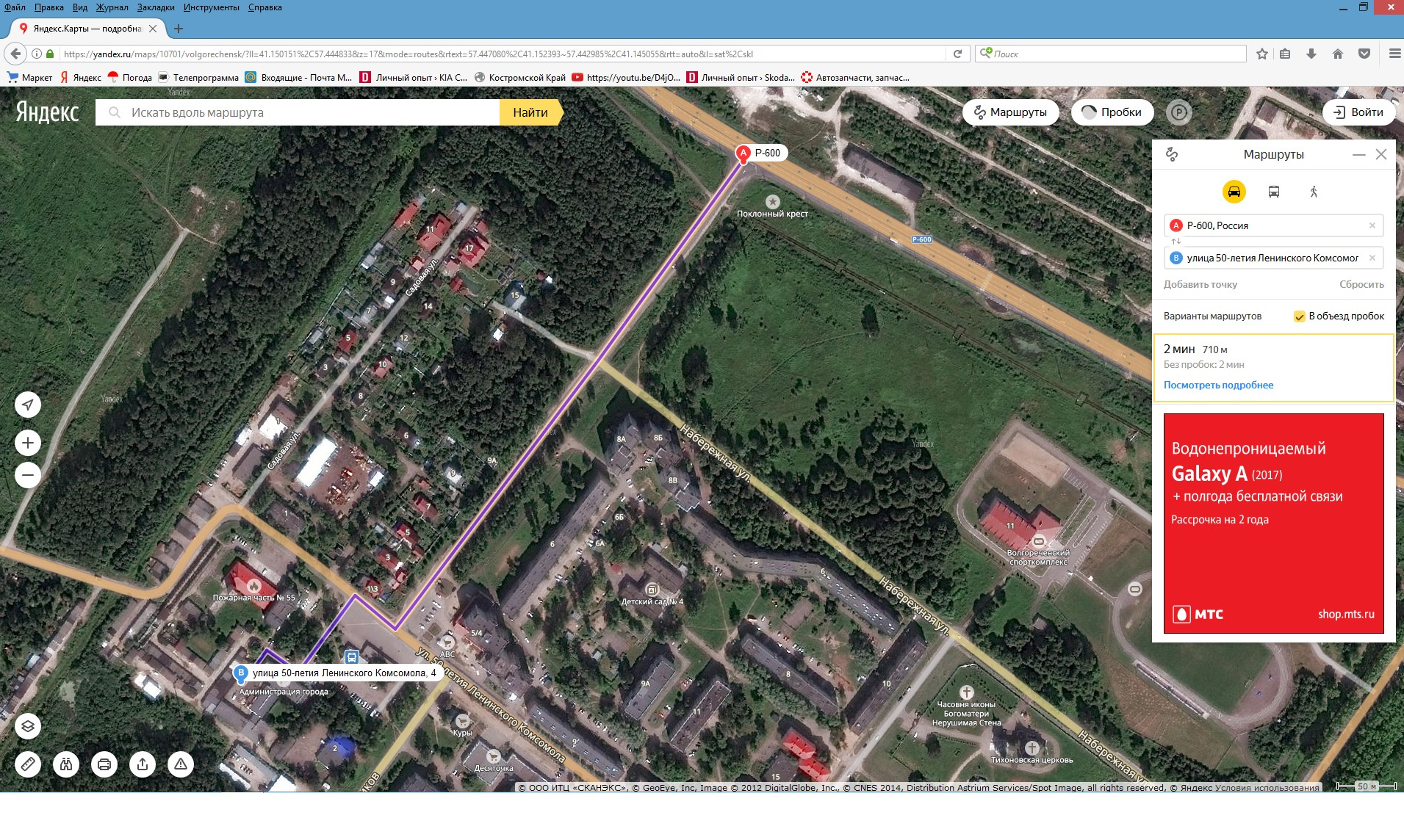This screenshot has height=840, width=1404.
Task: Close the Яндекс.Карты tab
Action: click(153, 29)
